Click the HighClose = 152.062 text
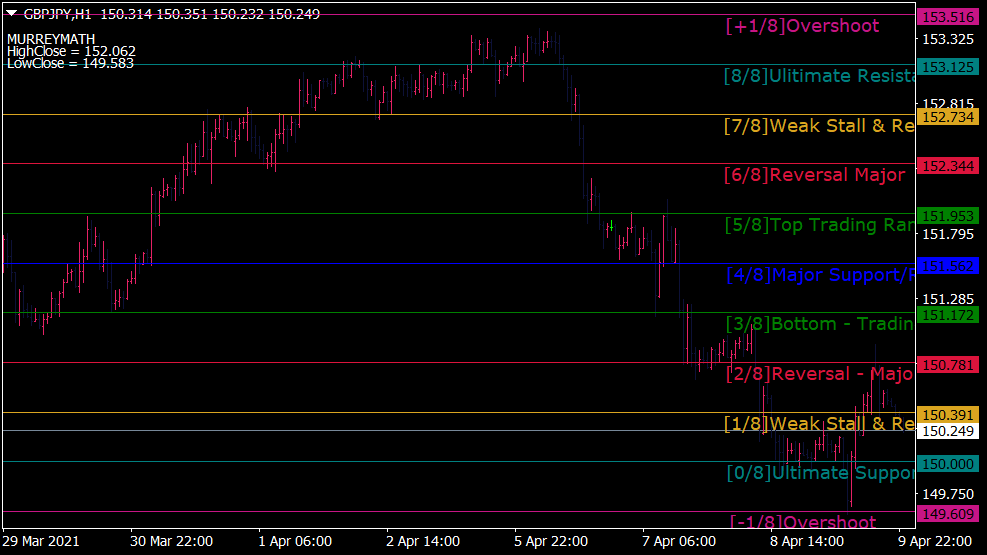987x555 pixels. [71, 51]
